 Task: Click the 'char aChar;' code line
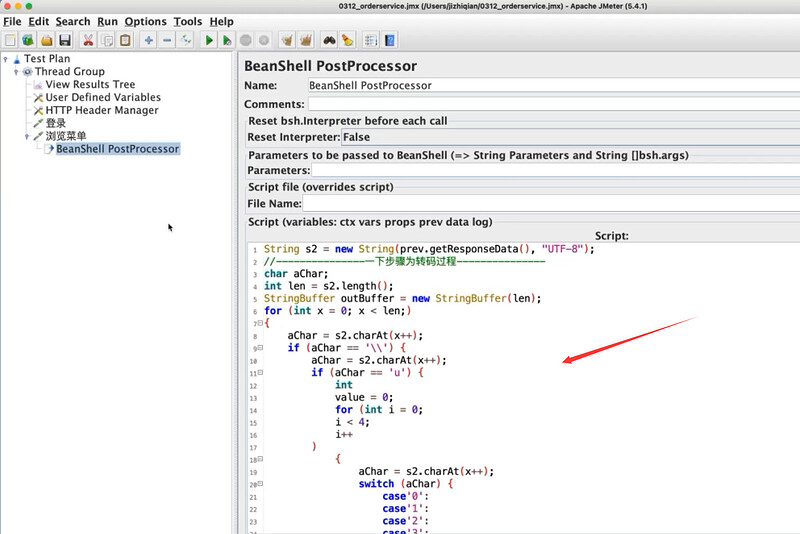(296, 274)
